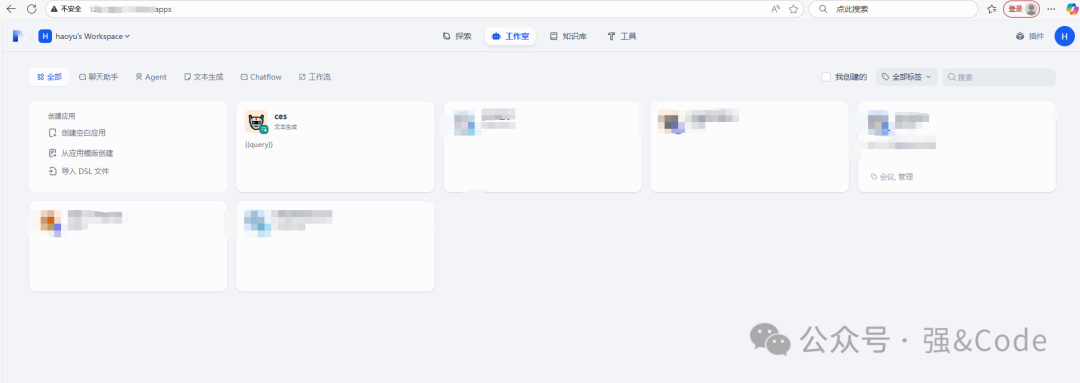Image resolution: width=1080 pixels, height=383 pixels.
Task: Click the ces app robot icon
Action: tap(256, 122)
